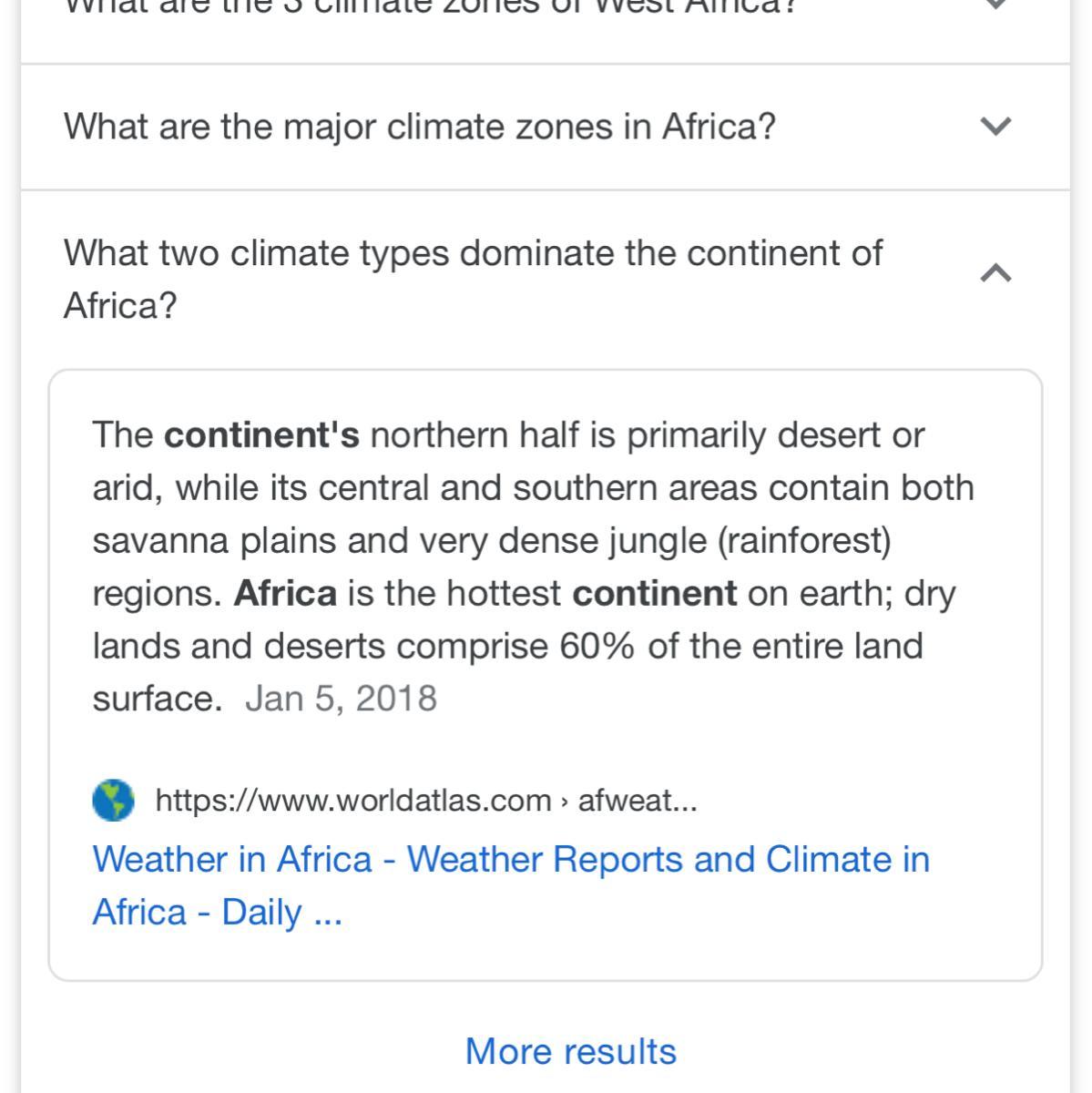Expand the West Africa climate zones chevron
The image size is (1092, 1093).
[996, 5]
